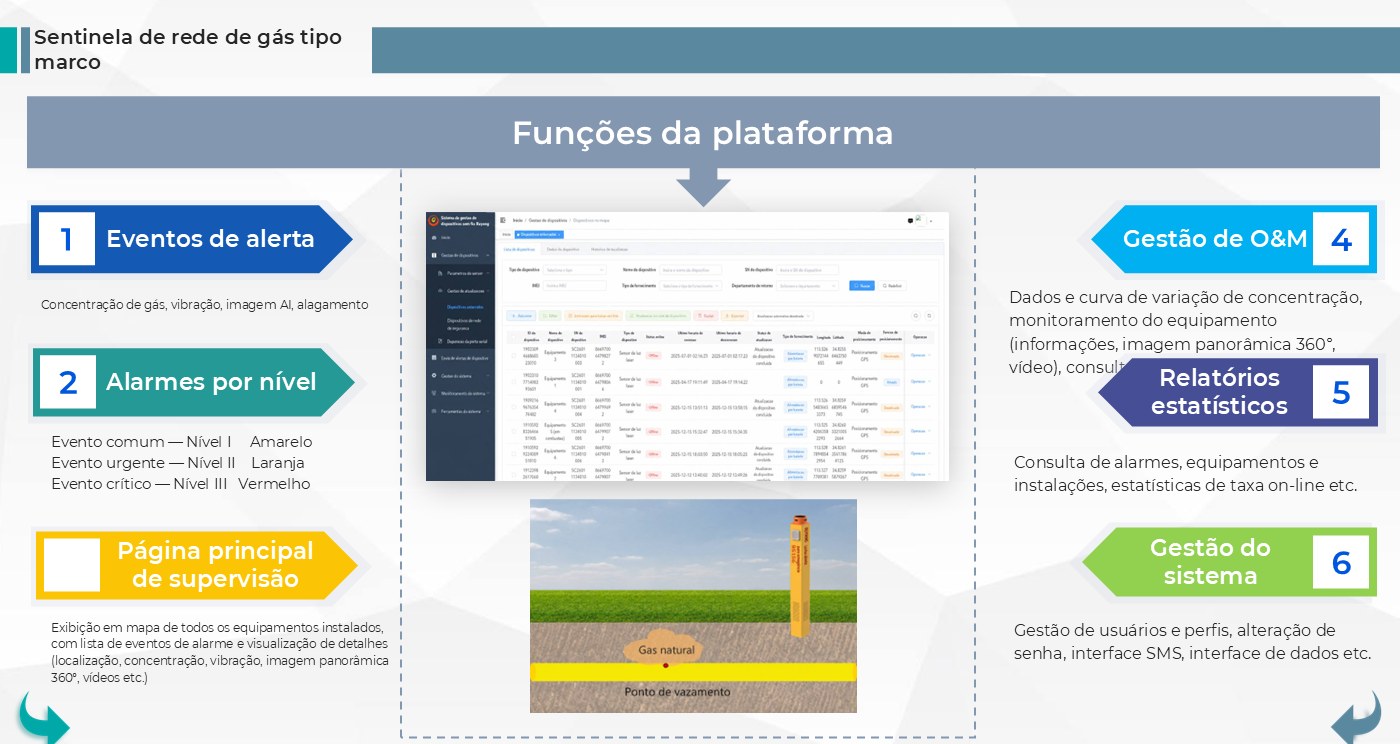Click the blue Adicionar button above the table
Viewport: 1400px width, 744px height.
click(x=521, y=316)
